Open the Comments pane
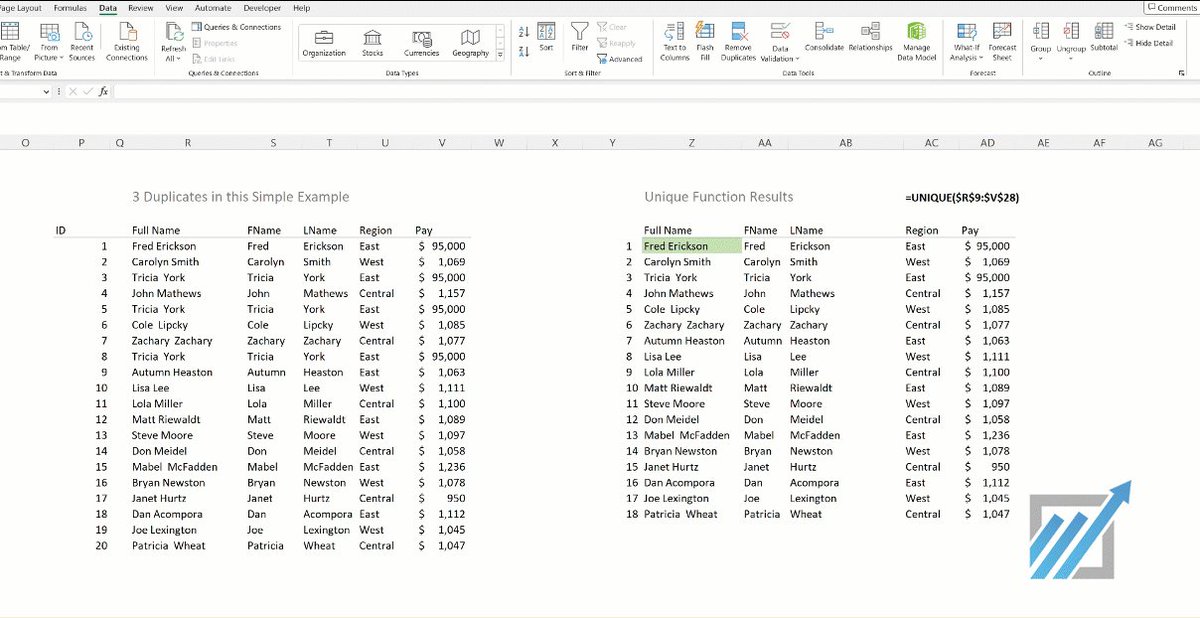This screenshot has width=1200, height=618. click(1173, 7)
